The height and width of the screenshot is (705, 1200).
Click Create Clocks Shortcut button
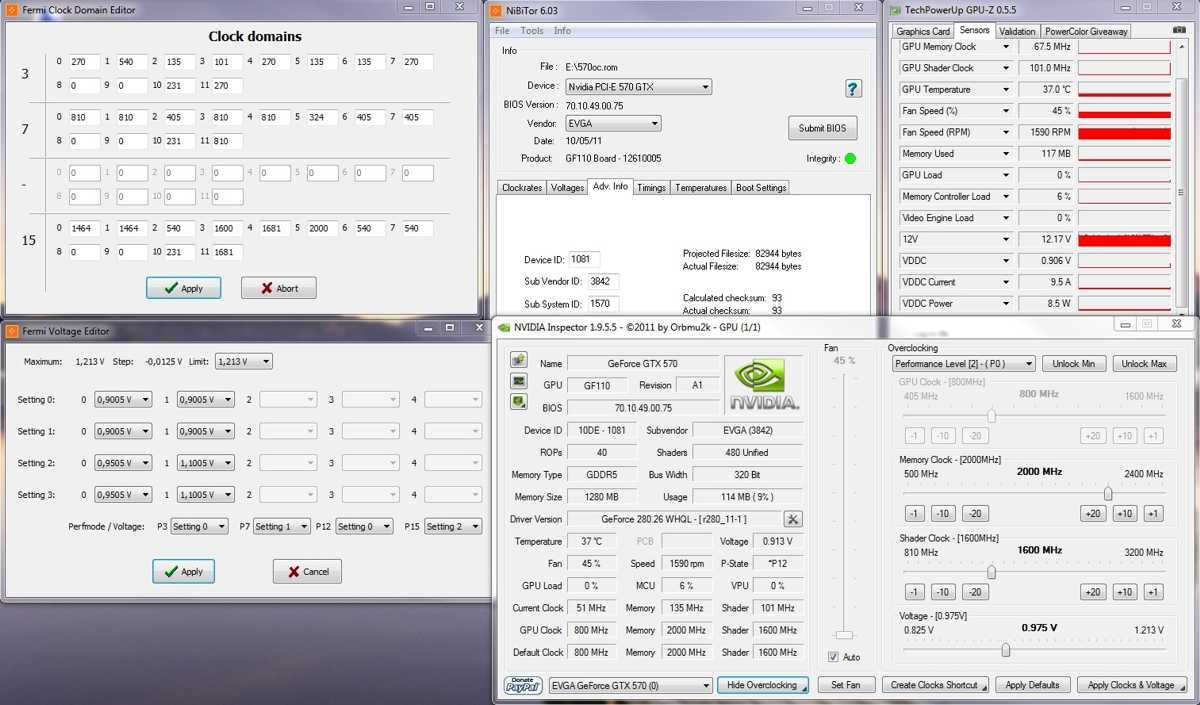(x=935, y=685)
